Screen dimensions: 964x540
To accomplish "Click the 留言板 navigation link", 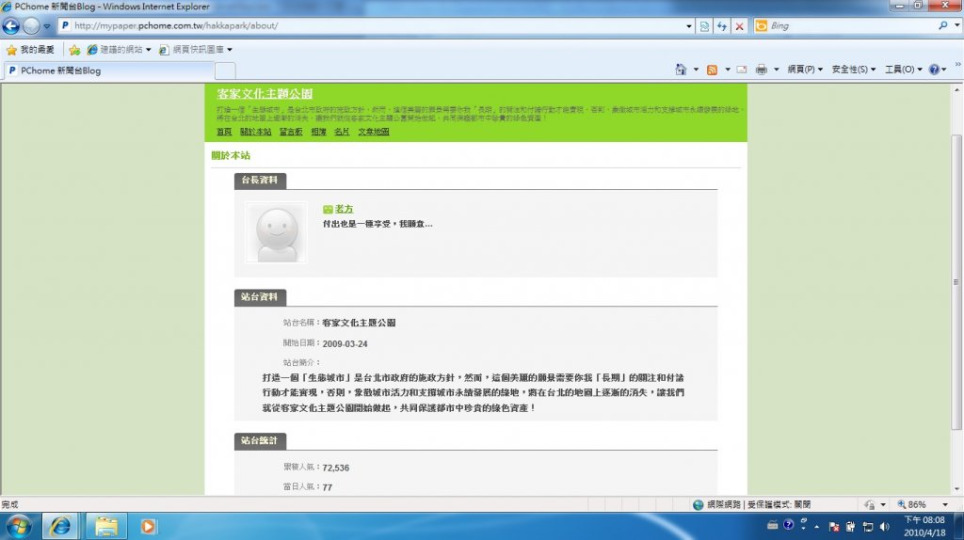I will (x=291, y=132).
